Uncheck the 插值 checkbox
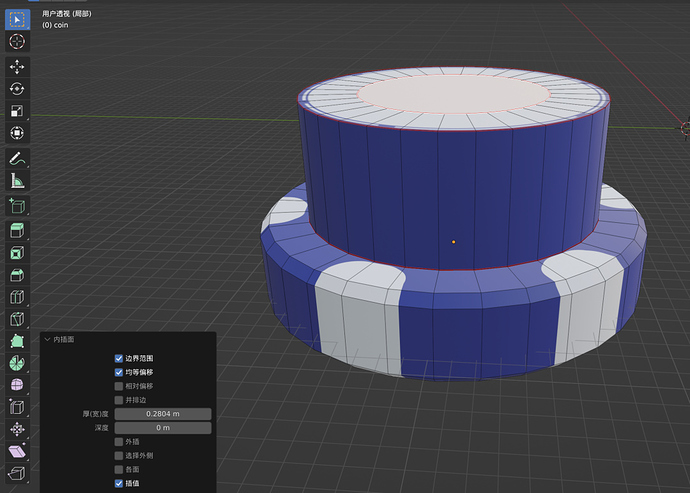Image resolution: width=690 pixels, height=493 pixels. pyautogui.click(x=119, y=483)
